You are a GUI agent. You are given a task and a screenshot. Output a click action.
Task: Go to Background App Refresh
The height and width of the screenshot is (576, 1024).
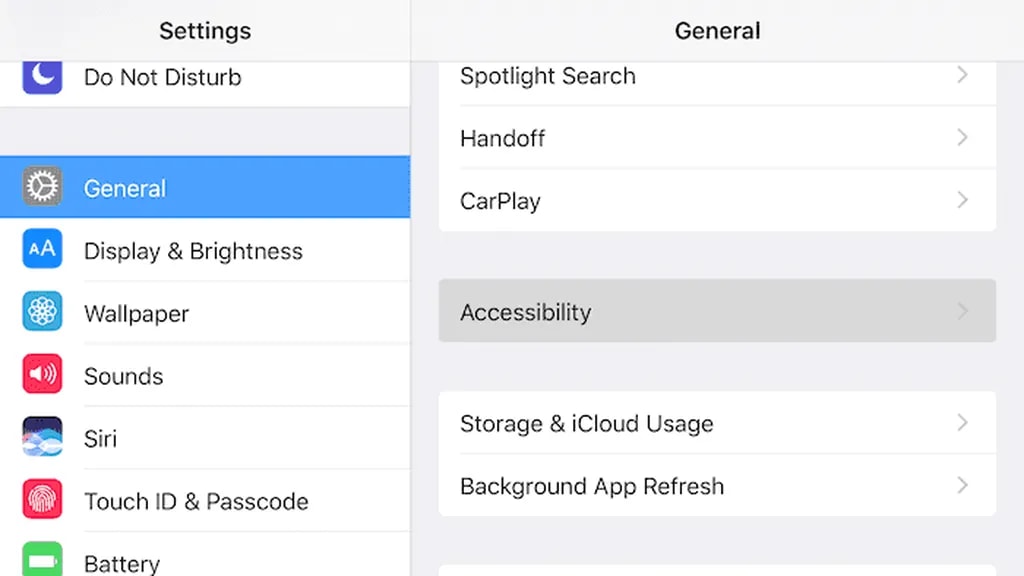[x=591, y=486]
